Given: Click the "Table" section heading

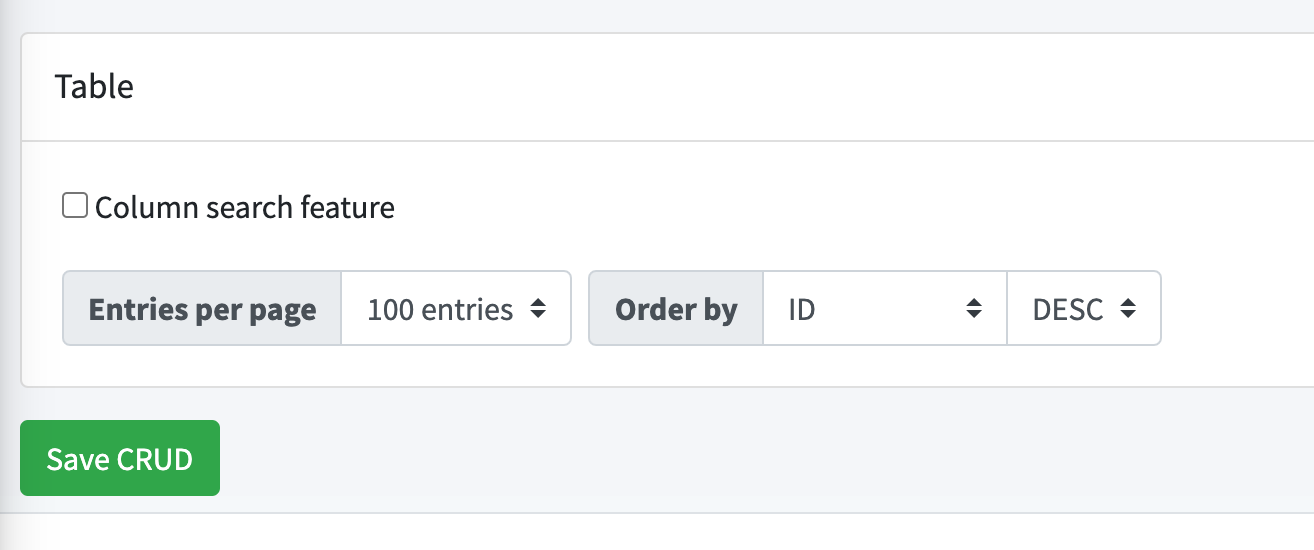Looking at the screenshot, I should [x=94, y=87].
